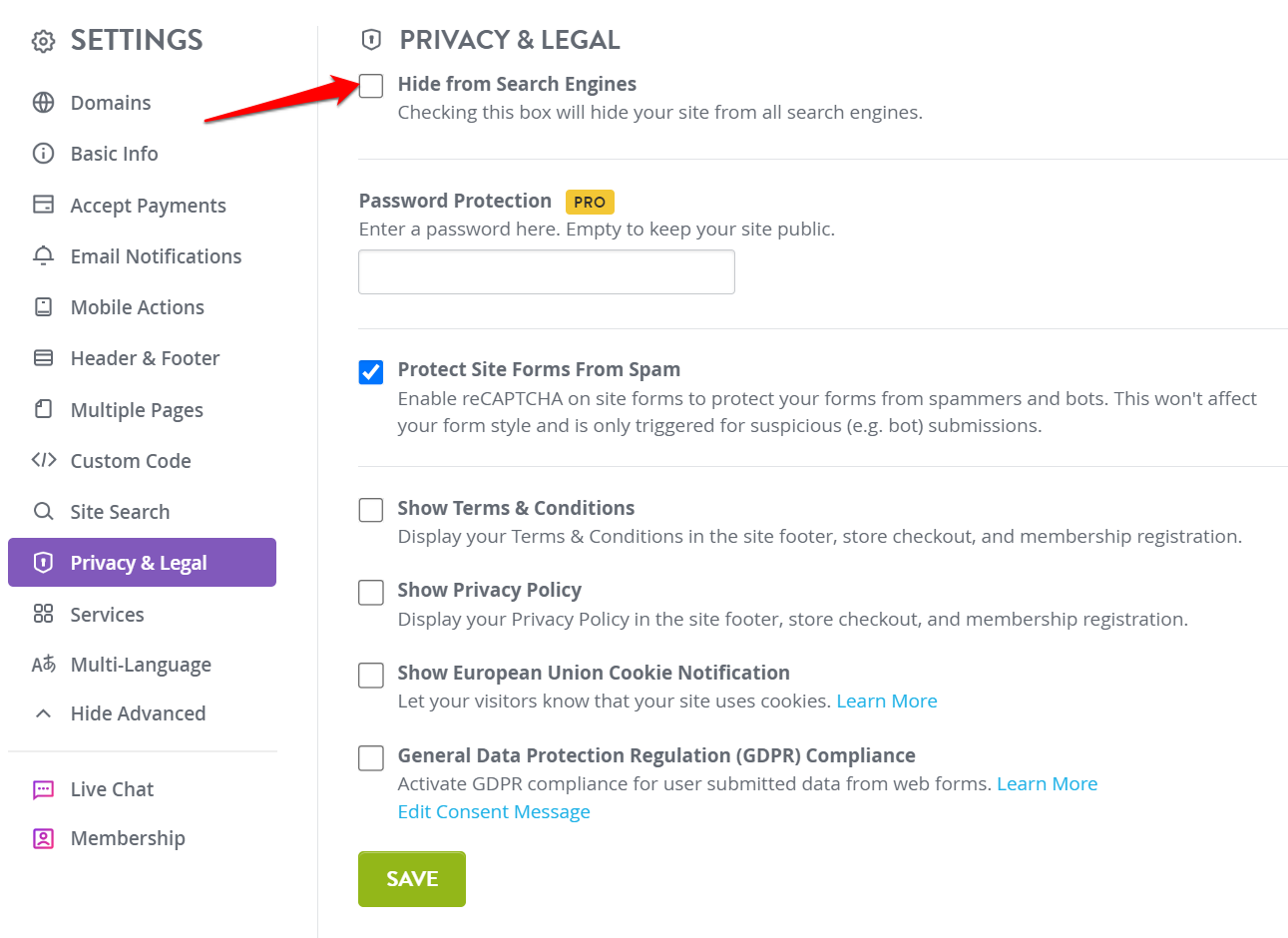
Task: Focus the Password Protection input field
Action: pos(547,272)
